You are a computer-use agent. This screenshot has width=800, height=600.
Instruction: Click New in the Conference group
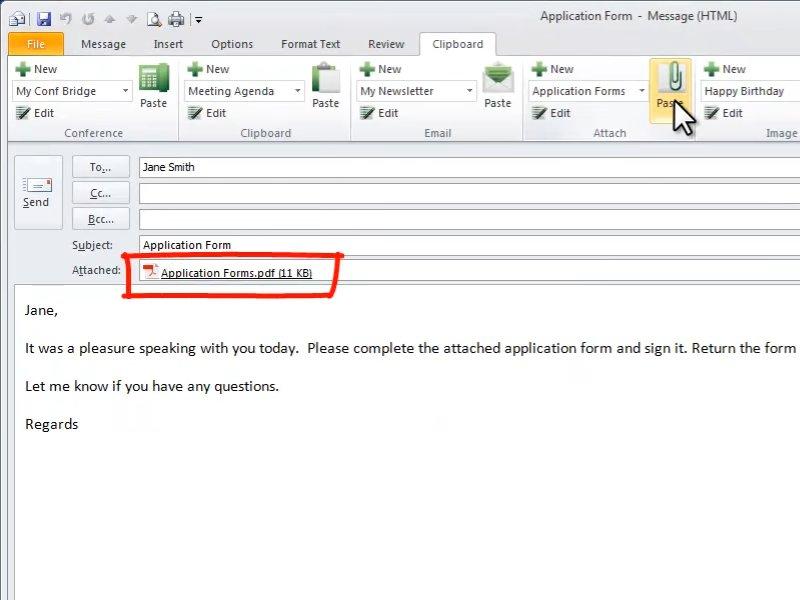pos(36,69)
